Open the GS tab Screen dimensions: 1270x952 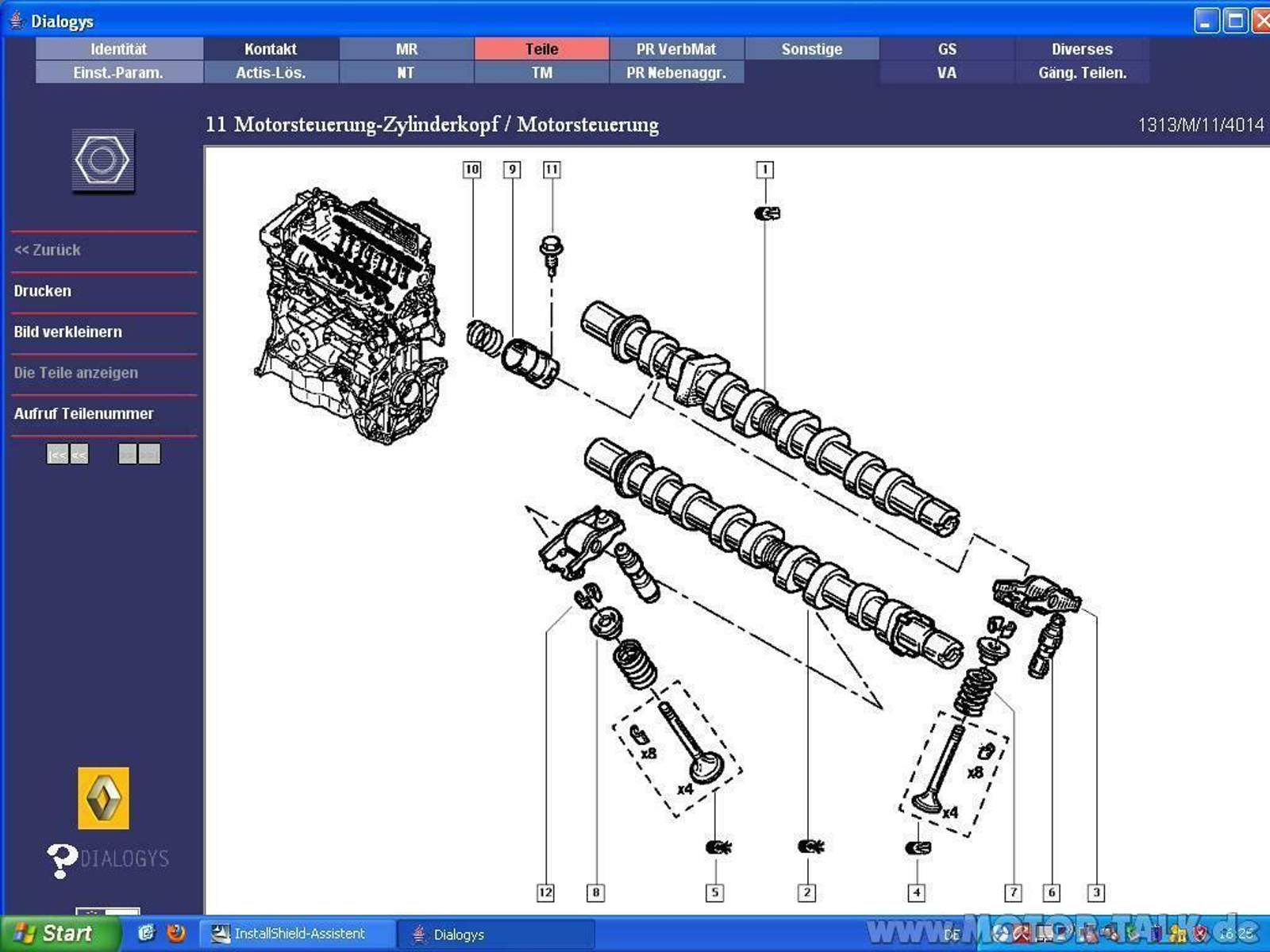(x=947, y=48)
